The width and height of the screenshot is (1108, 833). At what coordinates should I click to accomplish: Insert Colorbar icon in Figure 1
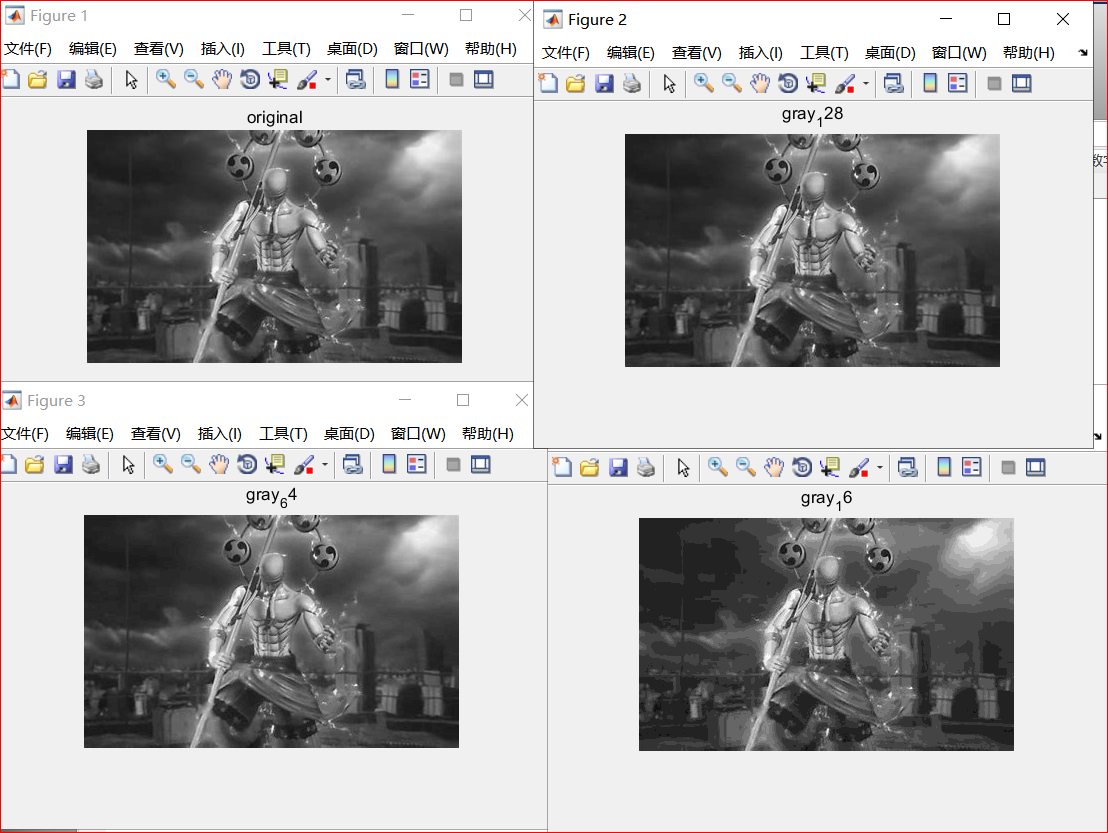pyautogui.click(x=392, y=80)
